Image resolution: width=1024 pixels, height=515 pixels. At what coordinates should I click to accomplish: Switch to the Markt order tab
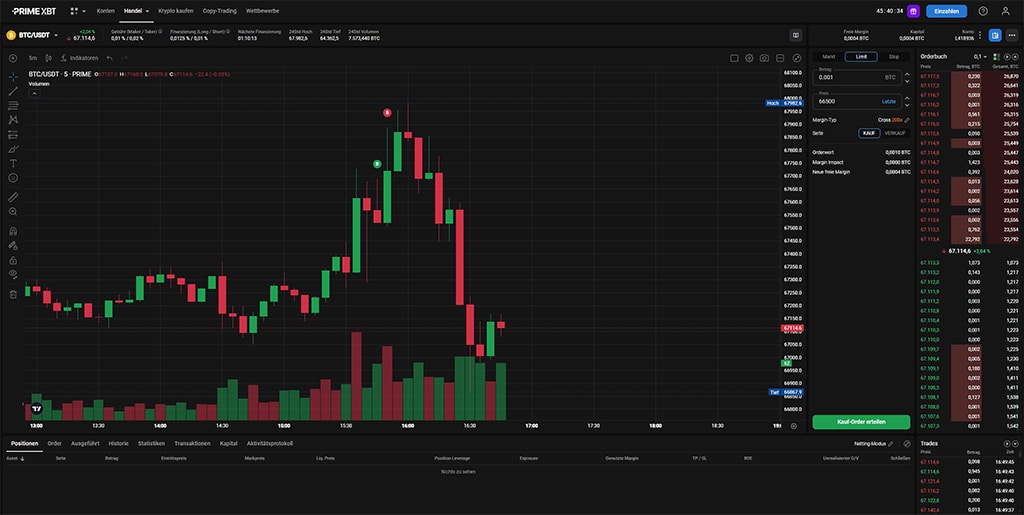click(x=828, y=57)
